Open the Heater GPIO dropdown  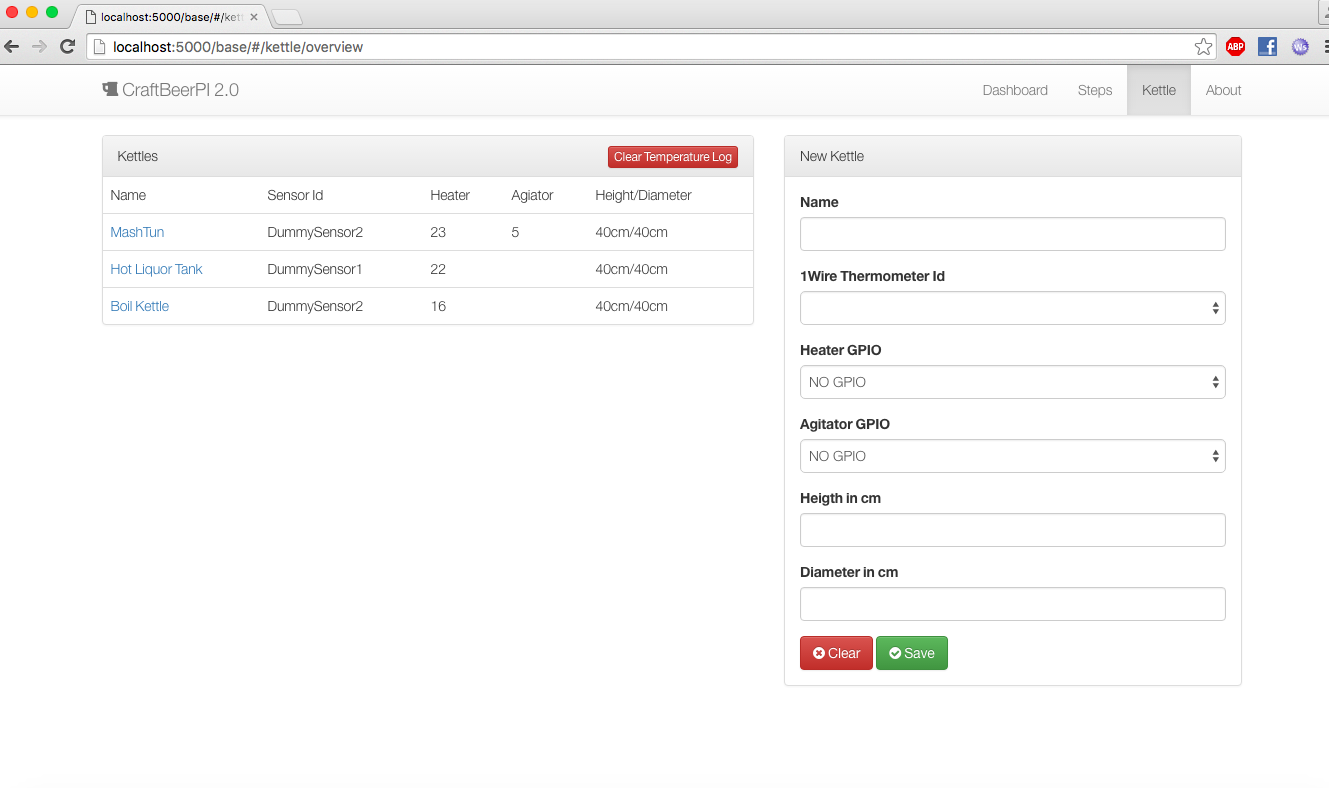point(1012,382)
